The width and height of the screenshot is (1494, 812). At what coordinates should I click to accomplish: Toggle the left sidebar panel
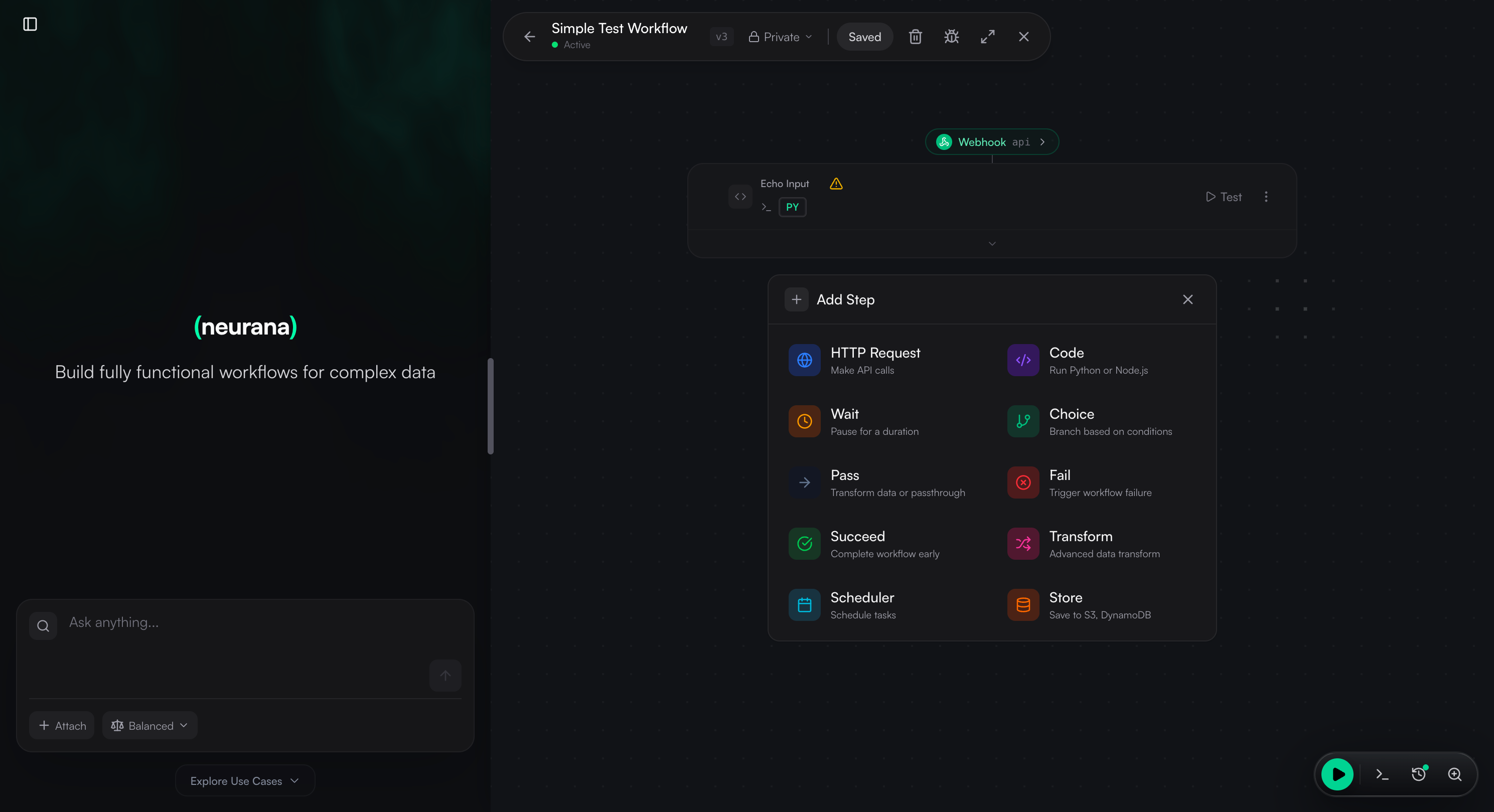point(30,25)
